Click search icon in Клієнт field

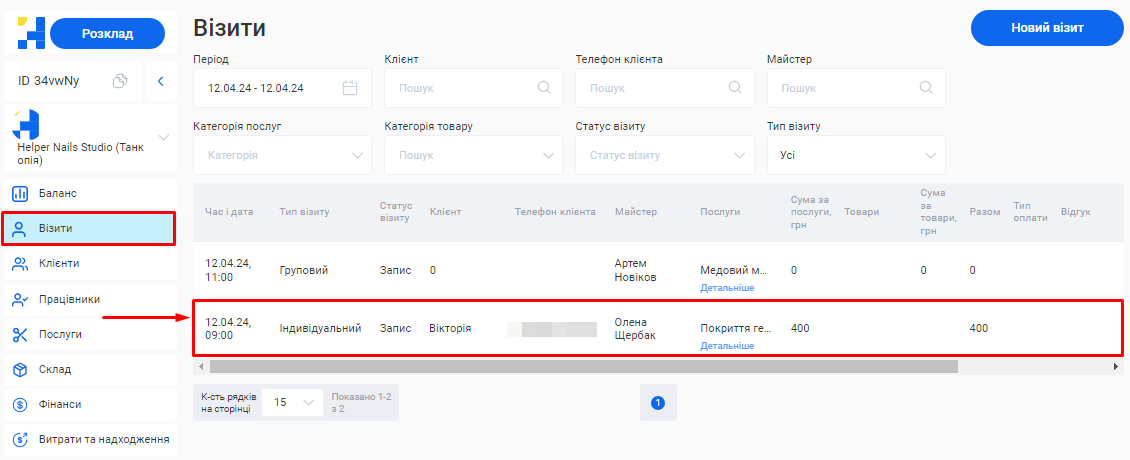[544, 88]
